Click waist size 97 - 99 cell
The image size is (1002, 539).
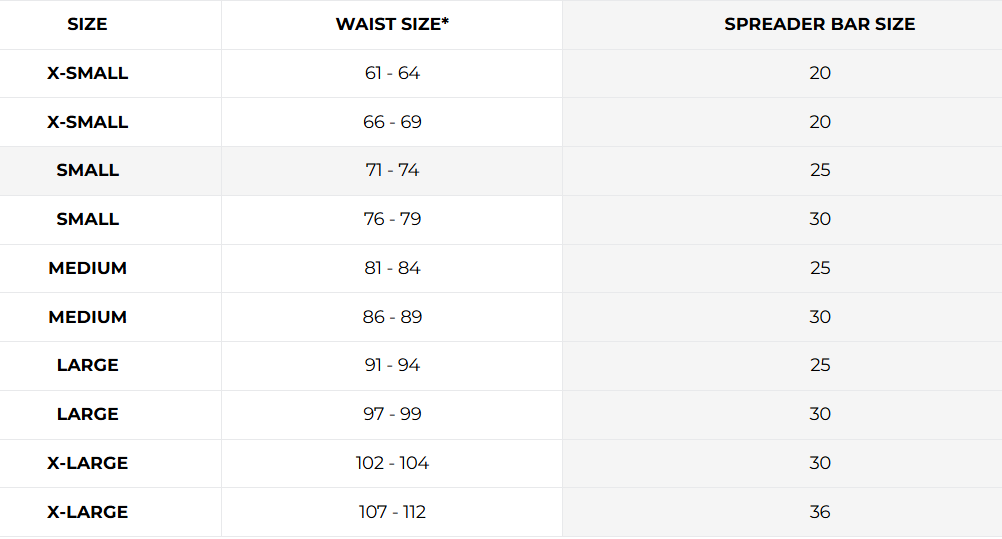(392, 414)
